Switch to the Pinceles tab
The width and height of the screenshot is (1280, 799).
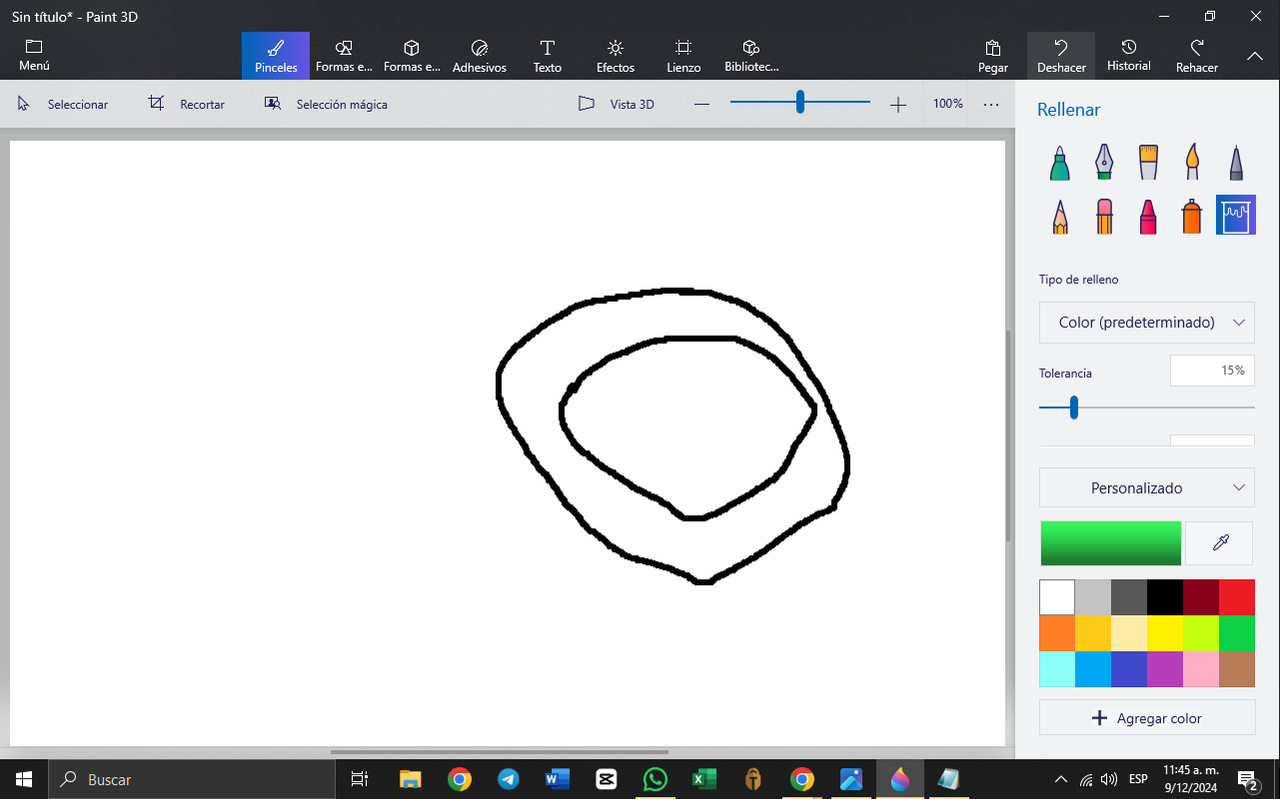(276, 56)
